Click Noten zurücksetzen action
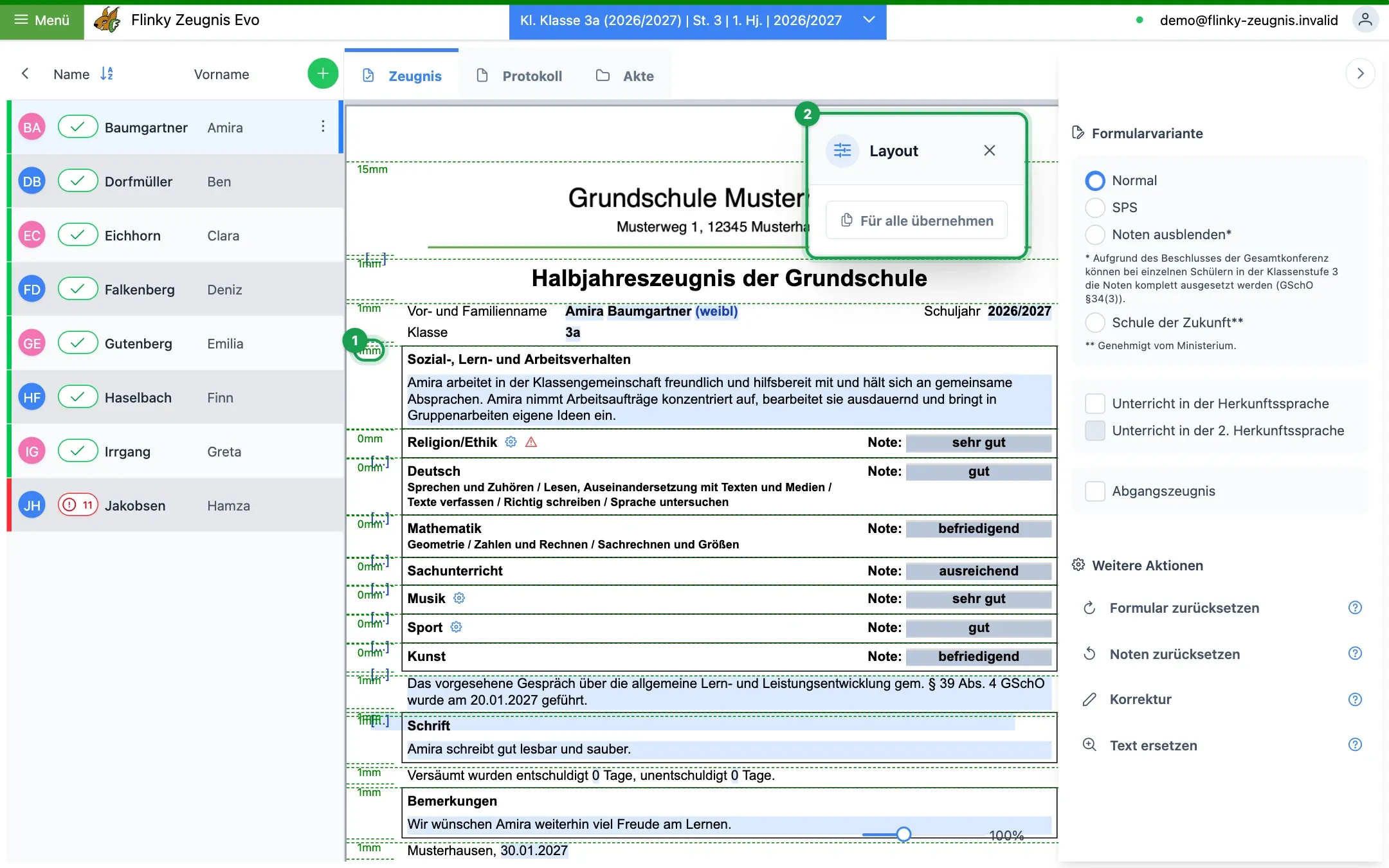Viewport: 1389px width, 868px height. (1175, 654)
